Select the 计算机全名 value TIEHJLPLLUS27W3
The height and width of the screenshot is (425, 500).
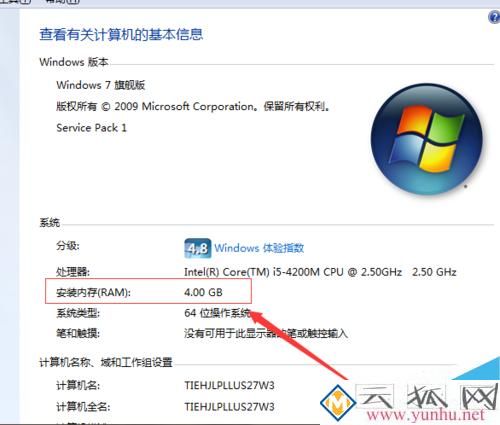click(x=229, y=407)
